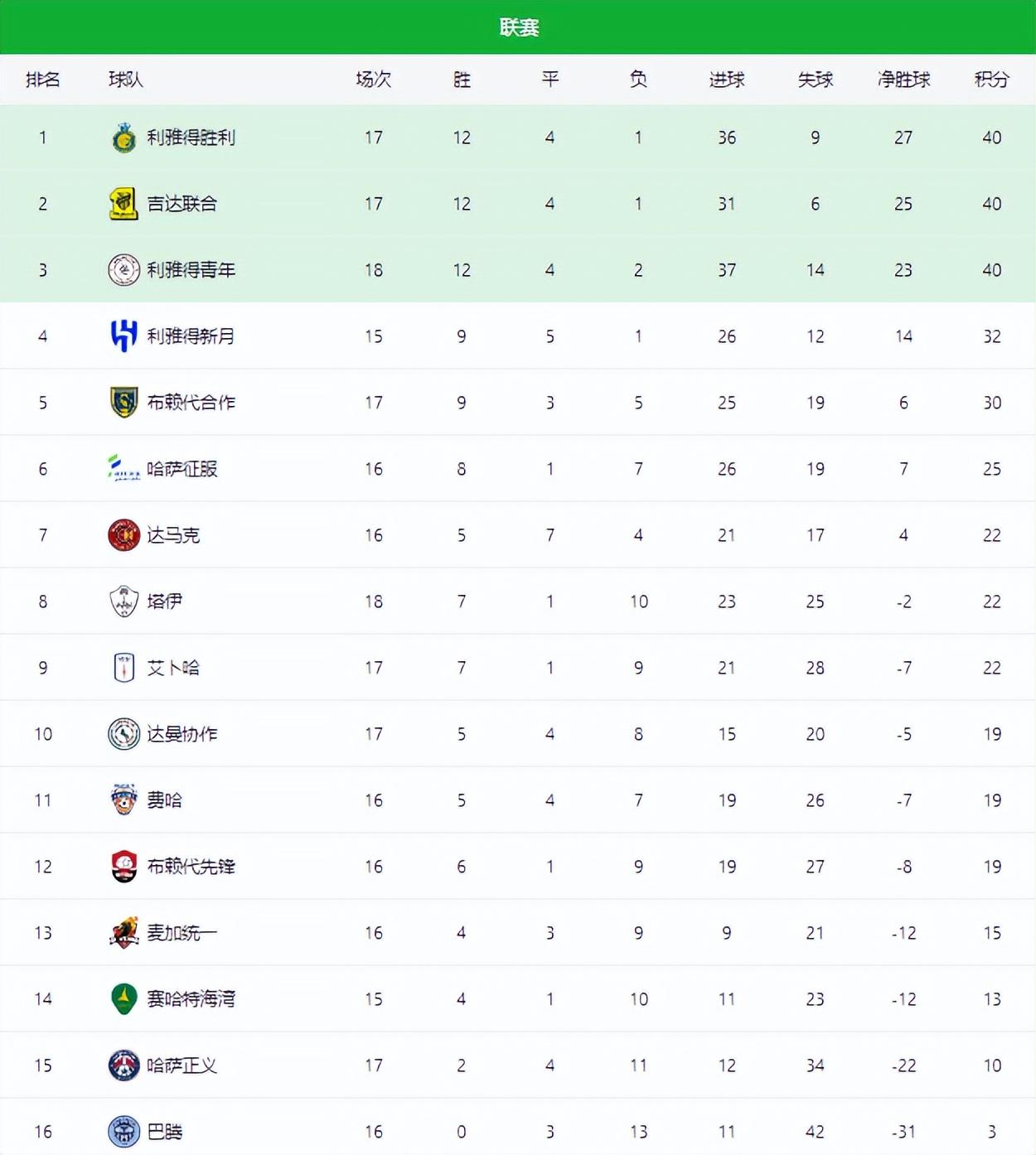Click the 利雅得青年 round badge icon
The width and height of the screenshot is (1036, 1155).
click(x=123, y=270)
